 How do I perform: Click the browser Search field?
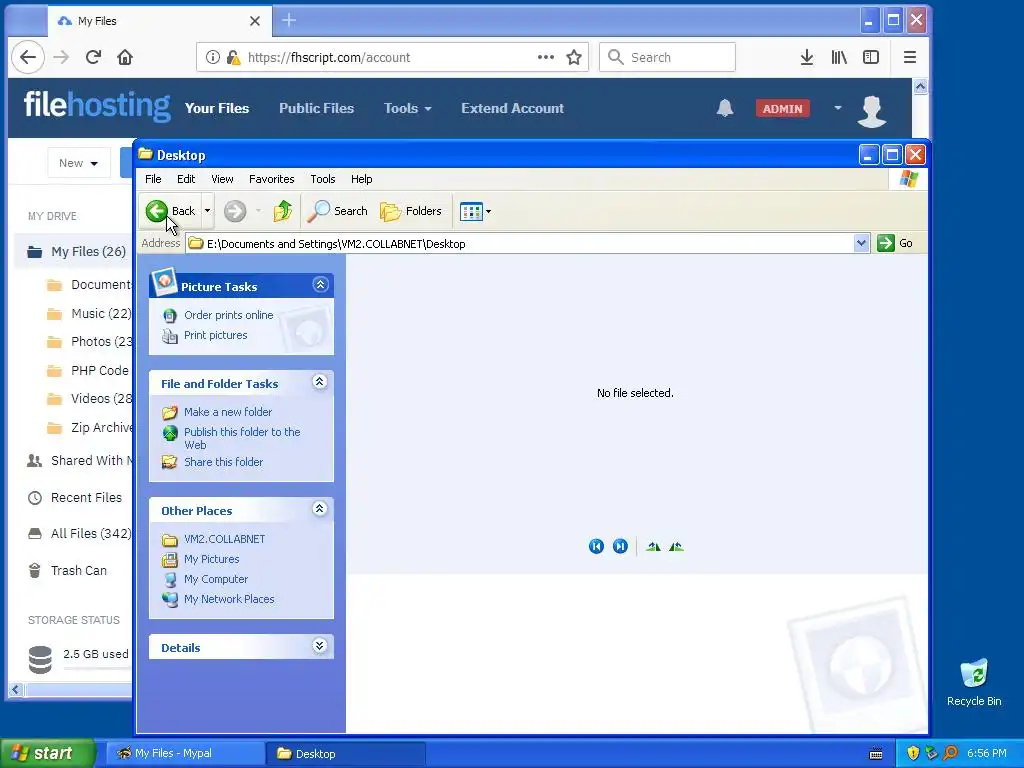tap(667, 57)
